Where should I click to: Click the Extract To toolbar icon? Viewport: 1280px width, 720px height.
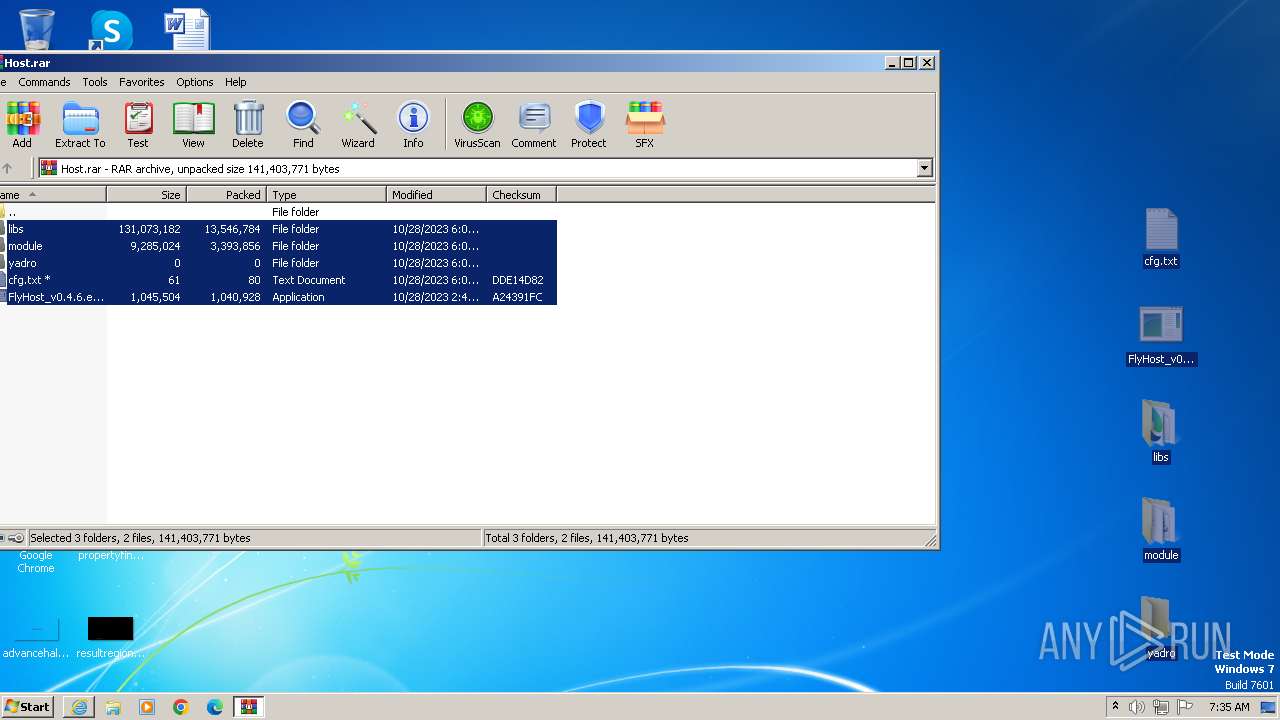coord(80,125)
